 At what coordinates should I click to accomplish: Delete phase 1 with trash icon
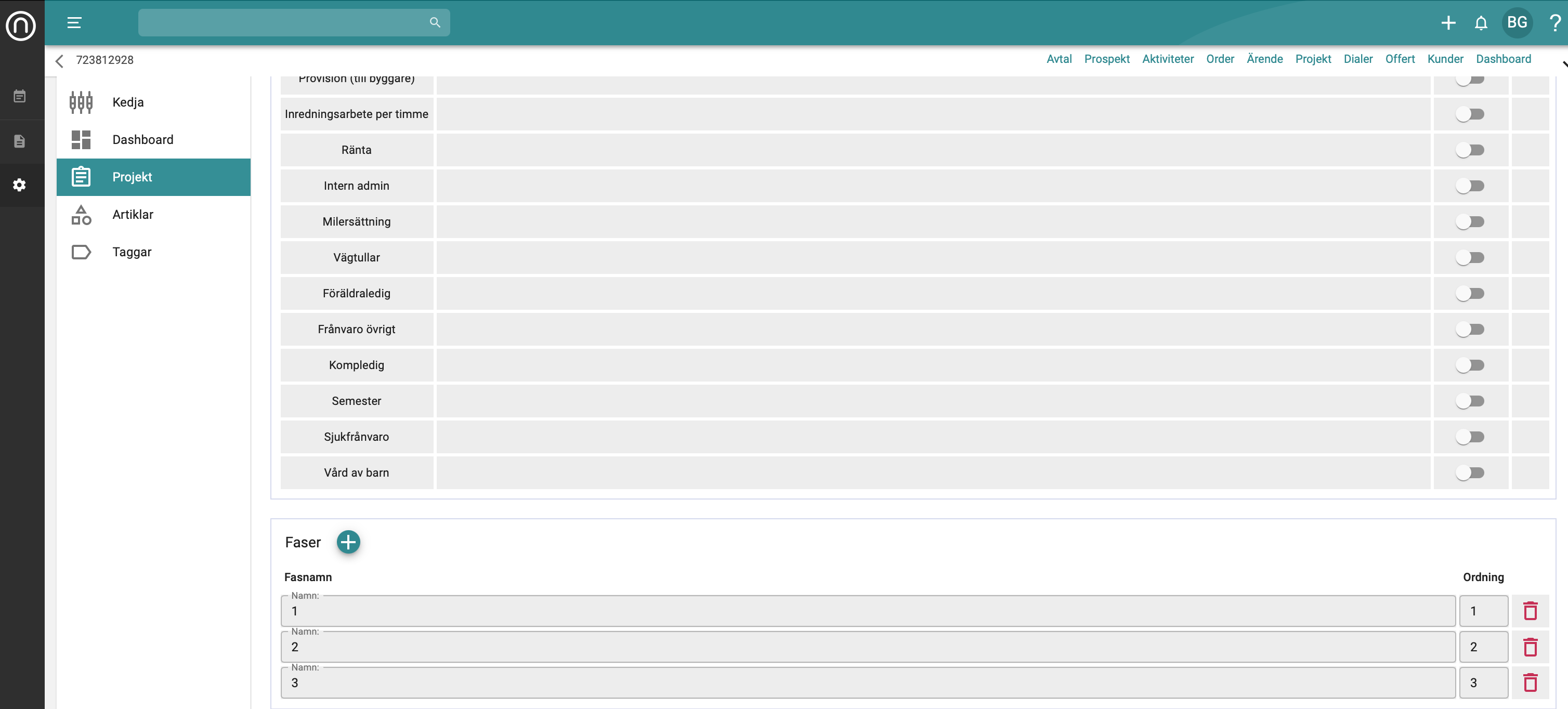[x=1530, y=610]
